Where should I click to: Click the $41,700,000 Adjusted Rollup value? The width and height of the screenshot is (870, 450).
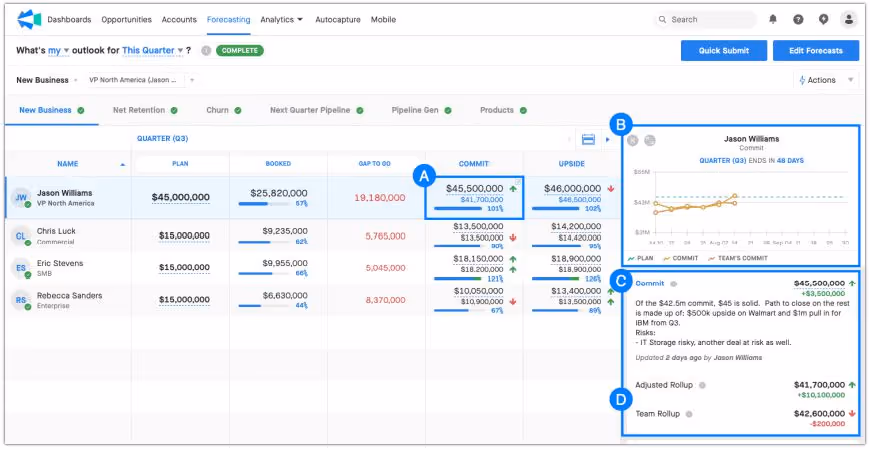819,385
